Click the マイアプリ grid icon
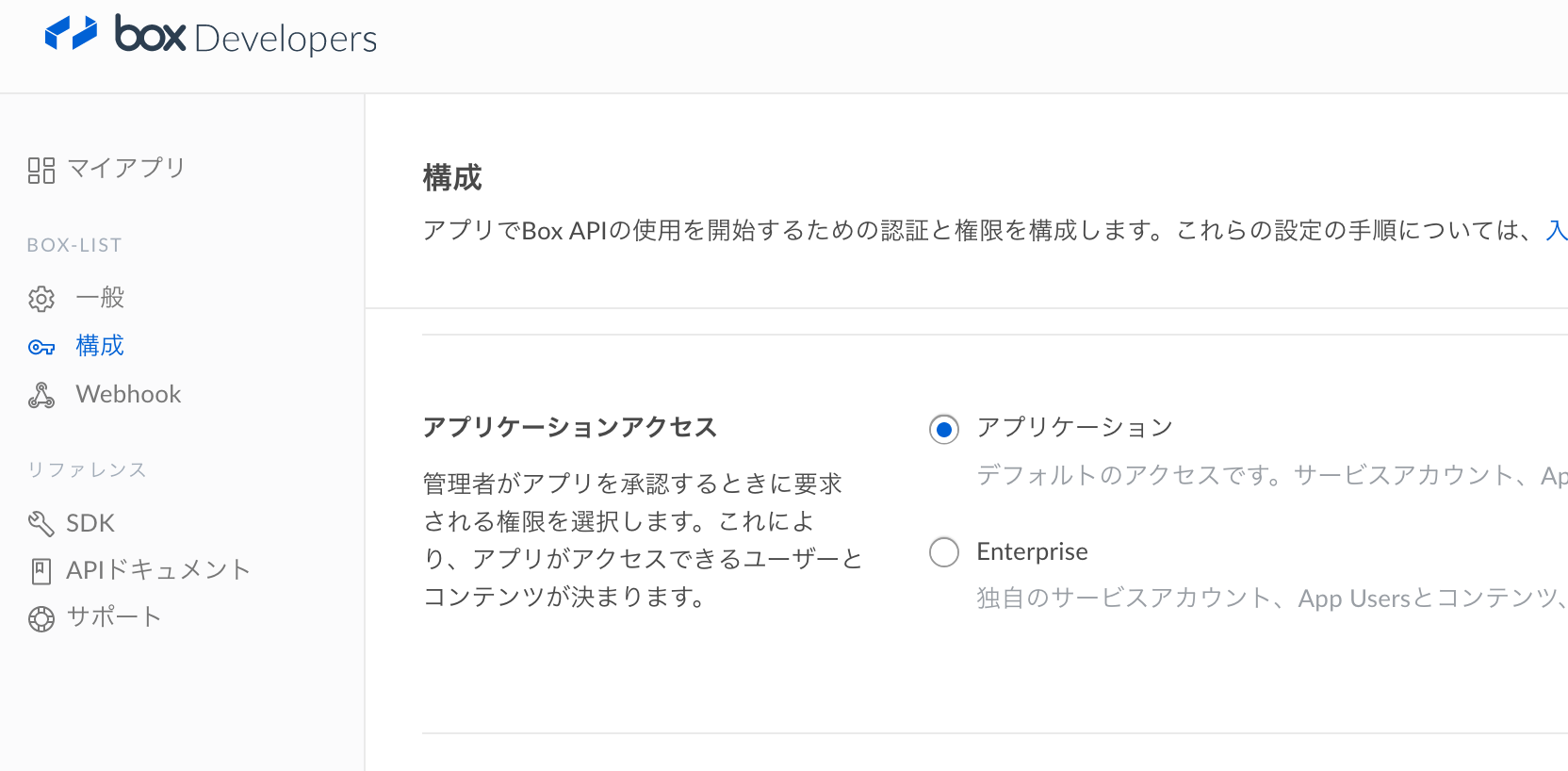1568x771 pixels. [x=41, y=169]
